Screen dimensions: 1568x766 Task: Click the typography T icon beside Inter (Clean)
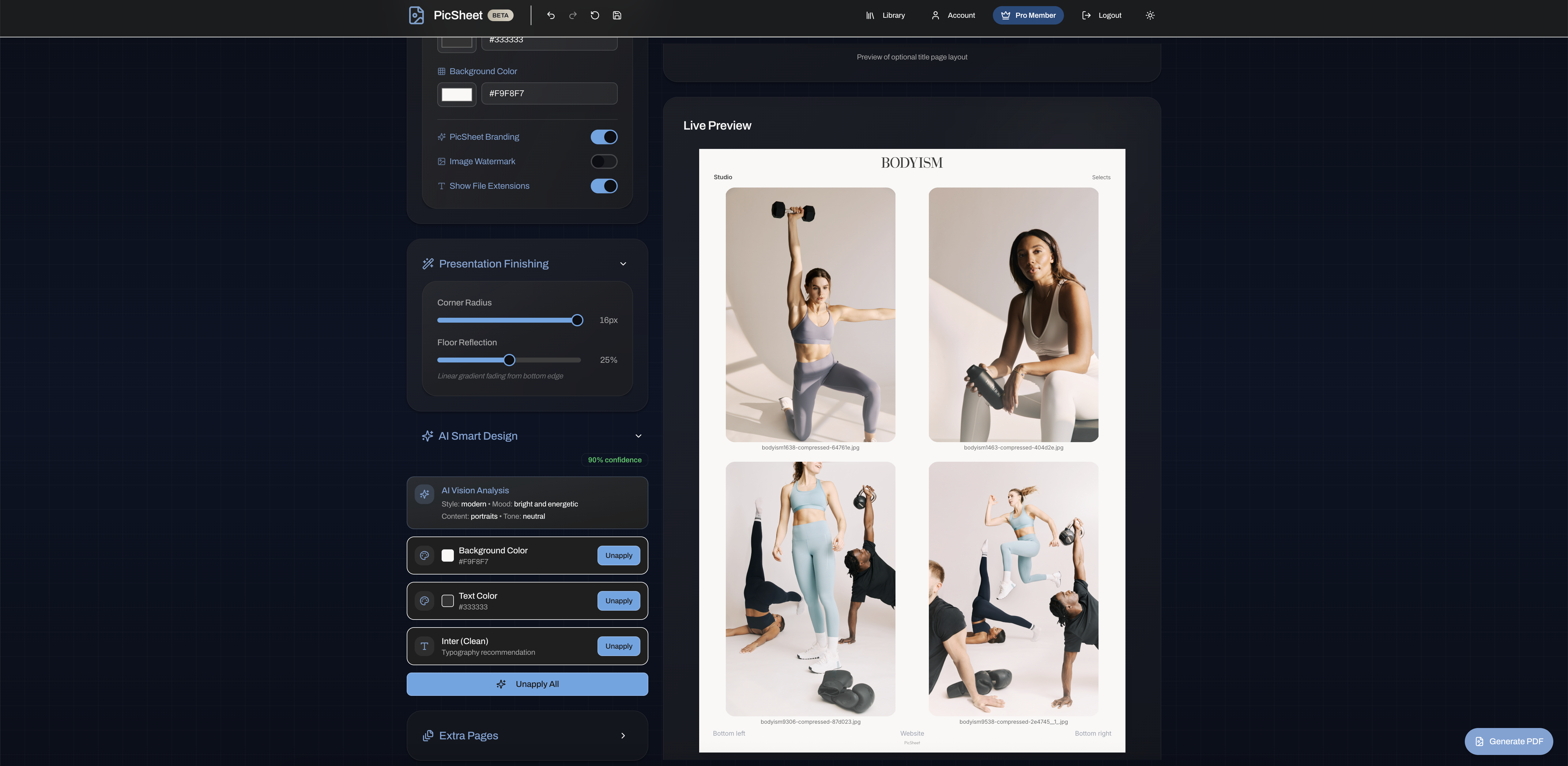[424, 646]
